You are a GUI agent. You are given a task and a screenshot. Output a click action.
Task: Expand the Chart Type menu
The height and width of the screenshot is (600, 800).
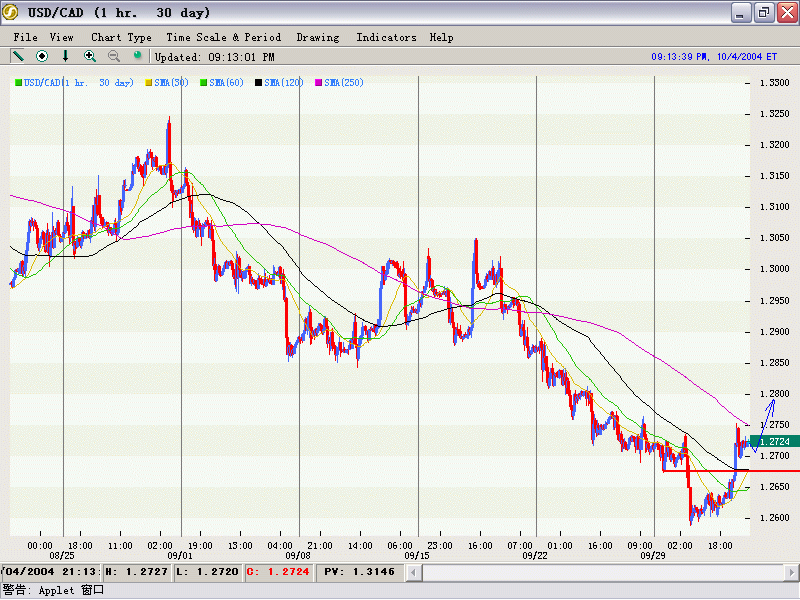pyautogui.click(x=121, y=37)
